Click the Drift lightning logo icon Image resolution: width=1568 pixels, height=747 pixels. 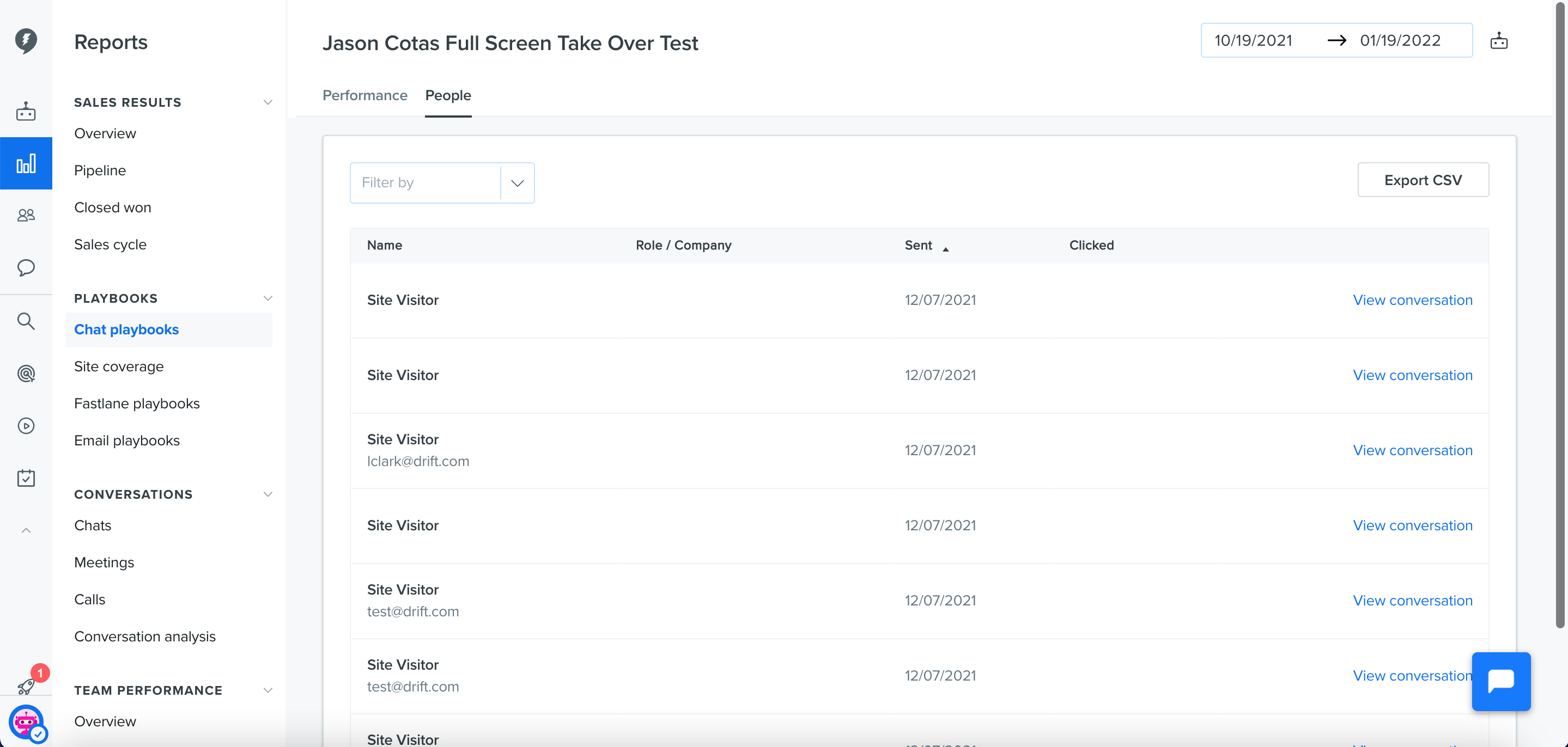click(x=26, y=41)
